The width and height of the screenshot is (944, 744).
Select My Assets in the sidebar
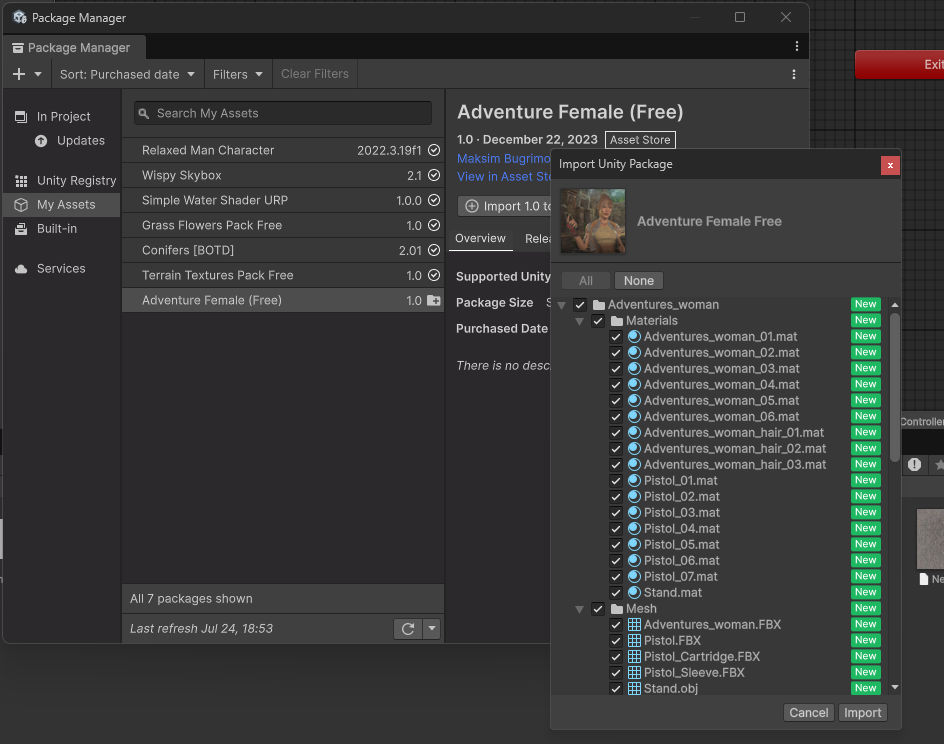[x=66, y=205]
